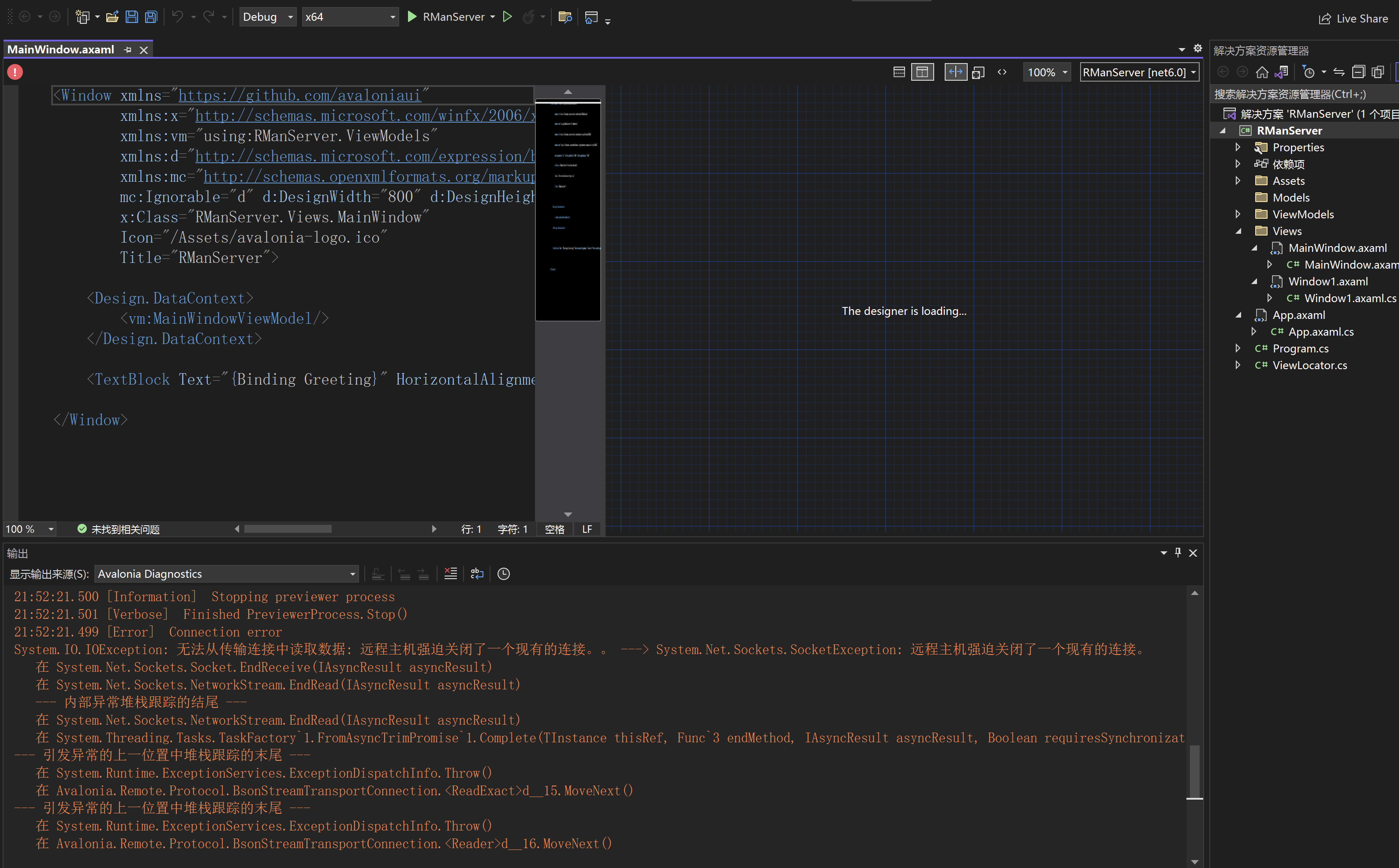Screen dimensions: 1399x868
Task: Open the designer zoom level dropdown at 100%
Action: point(1047,72)
